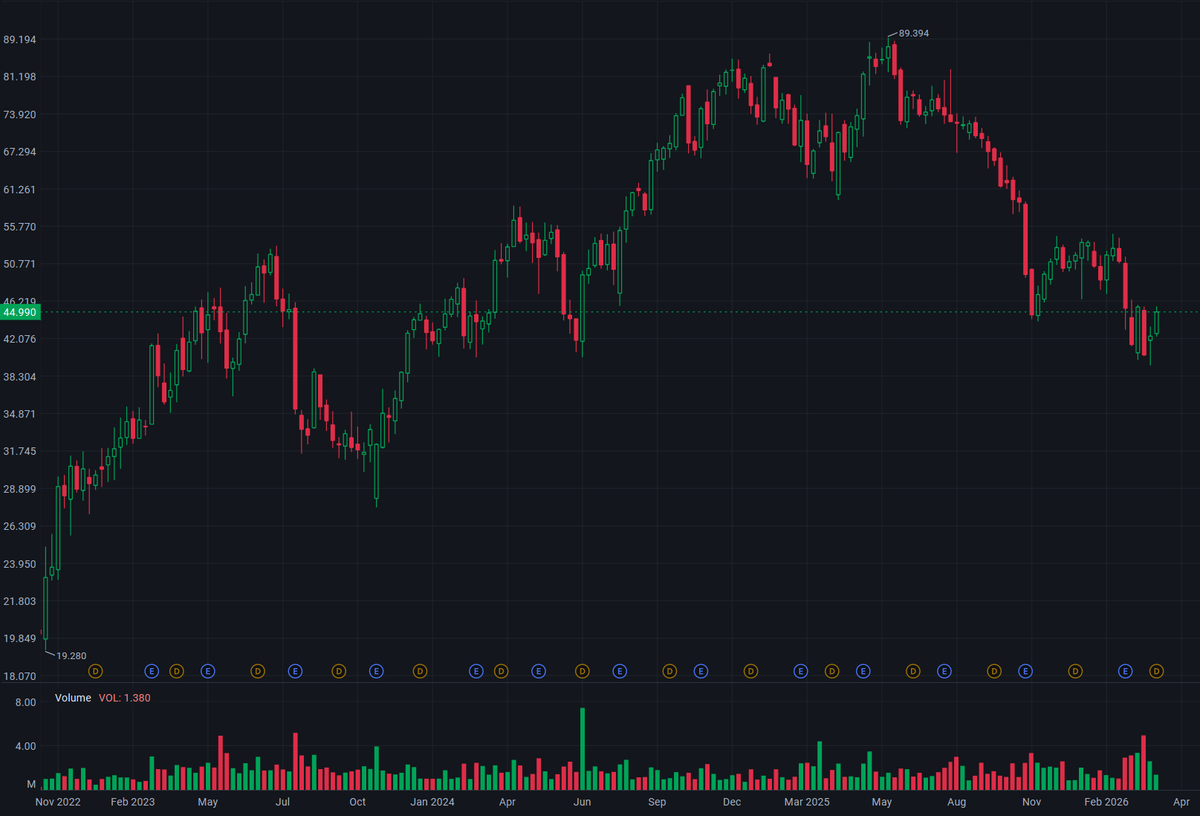Click the 42.076 price axis label
This screenshot has height=816, width=1200.
coord(20,339)
